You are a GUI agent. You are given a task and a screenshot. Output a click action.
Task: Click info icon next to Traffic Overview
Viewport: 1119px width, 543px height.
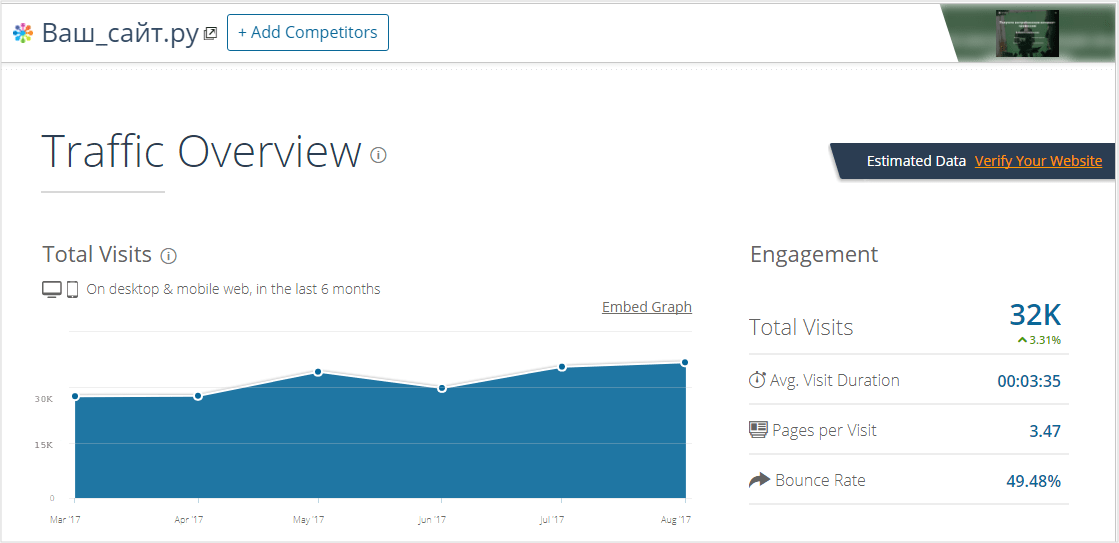click(x=378, y=155)
